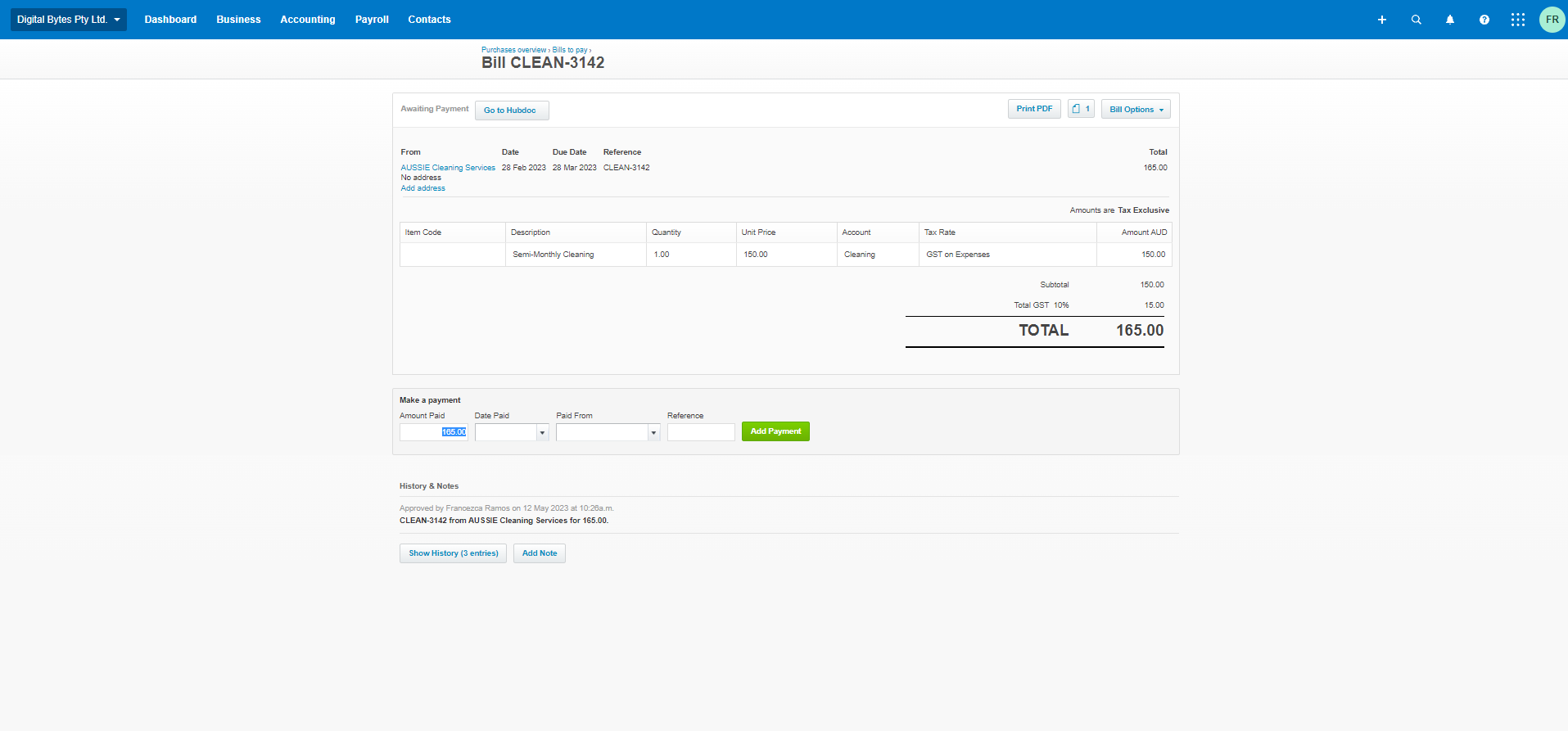Image resolution: width=1568 pixels, height=731 pixels.
Task: Click the line item 150.00 Amount AUD cell
Action: pos(1134,255)
